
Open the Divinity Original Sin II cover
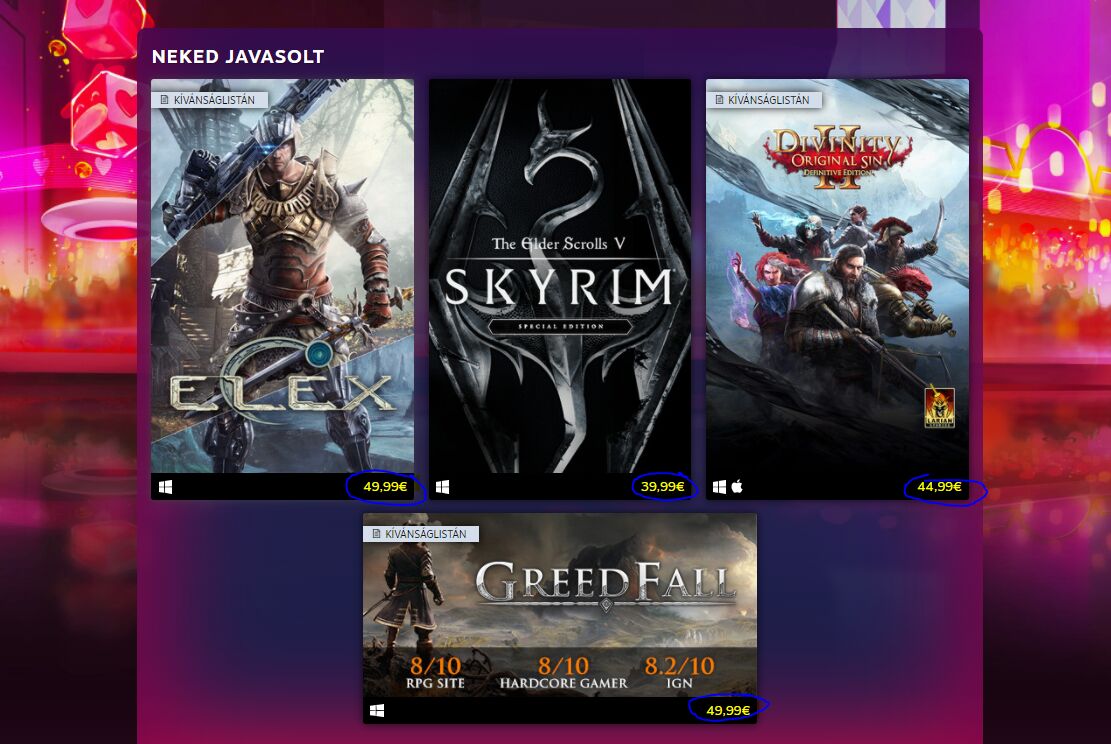(837, 276)
